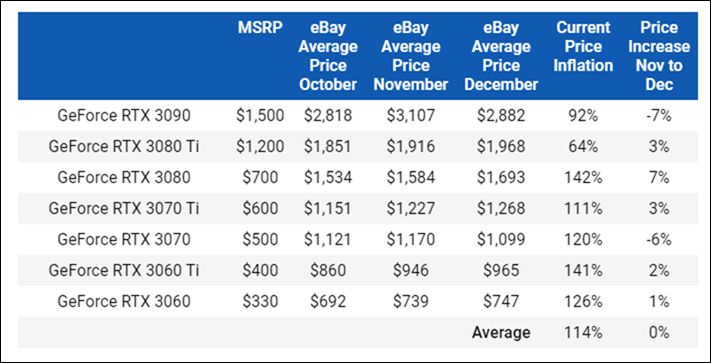Viewport: 711px width, 363px height.
Task: Click the GeForce RTX 3080 row label
Action: [124, 177]
